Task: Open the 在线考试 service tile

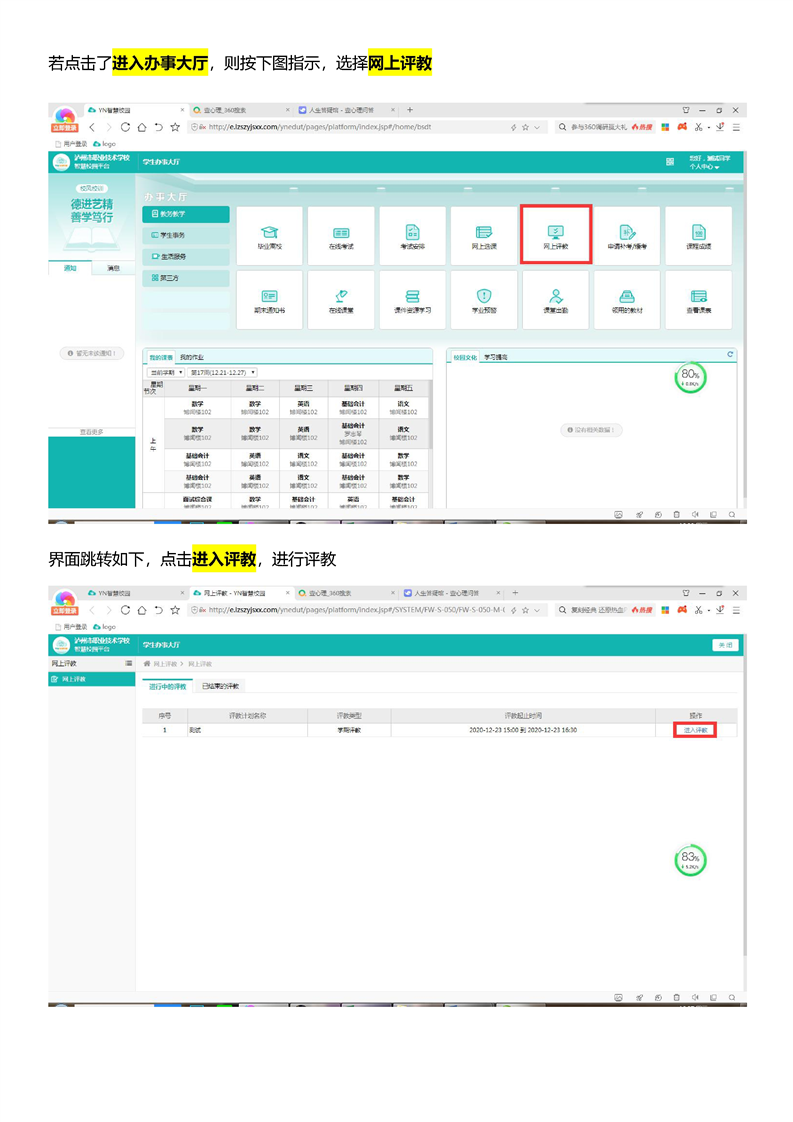Action: click(341, 236)
